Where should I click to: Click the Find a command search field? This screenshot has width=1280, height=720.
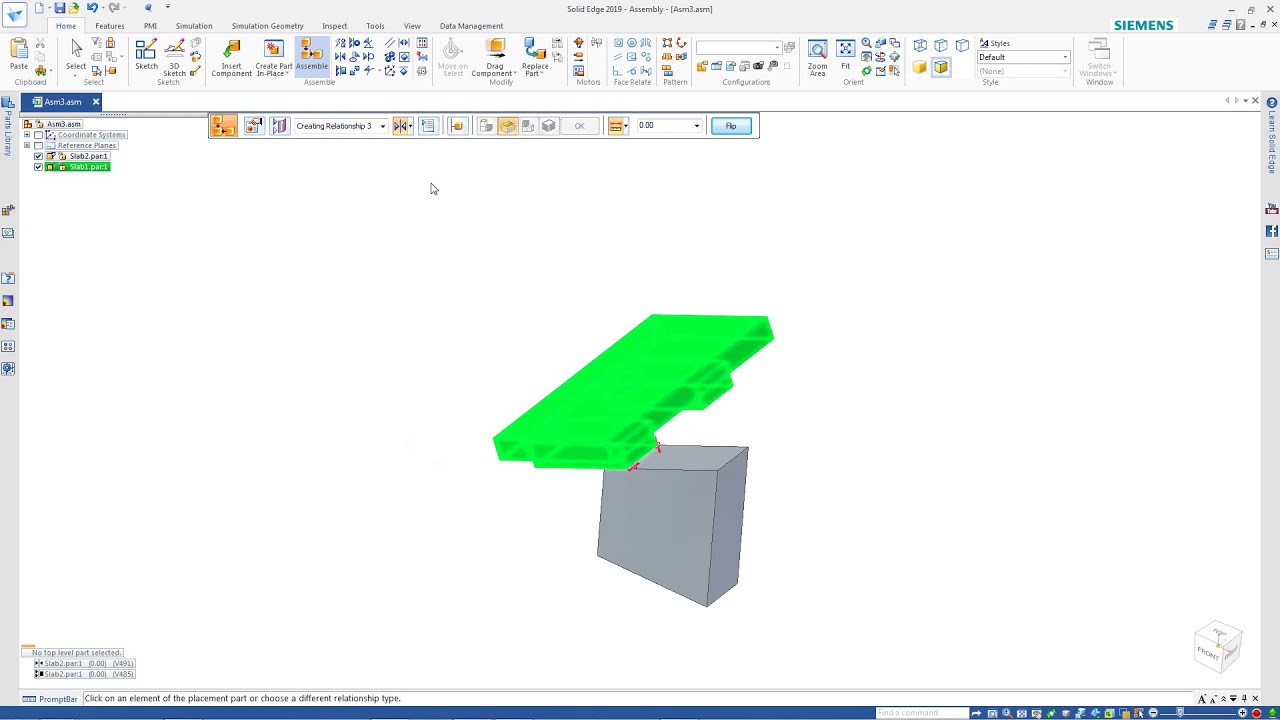tap(922, 713)
